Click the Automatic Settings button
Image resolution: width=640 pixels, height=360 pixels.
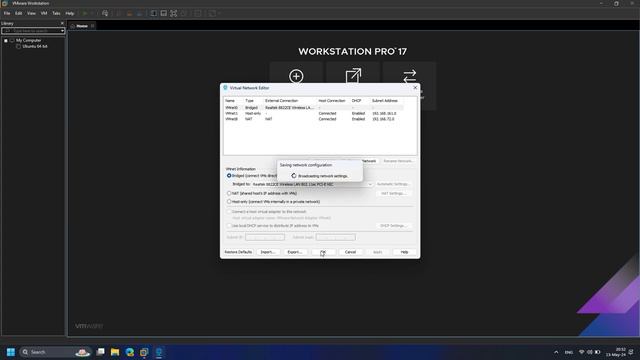(x=393, y=184)
